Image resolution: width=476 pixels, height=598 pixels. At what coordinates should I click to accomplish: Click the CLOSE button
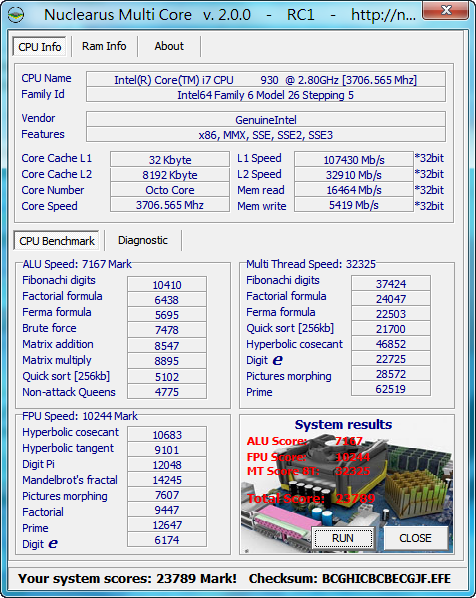pyautogui.click(x=415, y=538)
